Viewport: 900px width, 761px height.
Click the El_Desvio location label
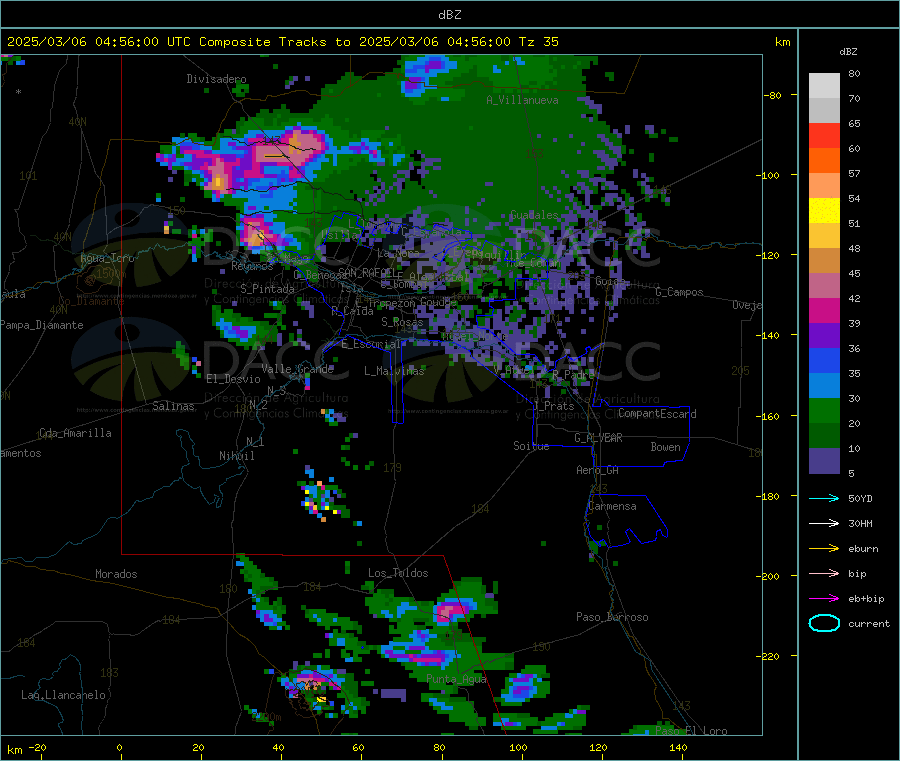tap(233, 379)
